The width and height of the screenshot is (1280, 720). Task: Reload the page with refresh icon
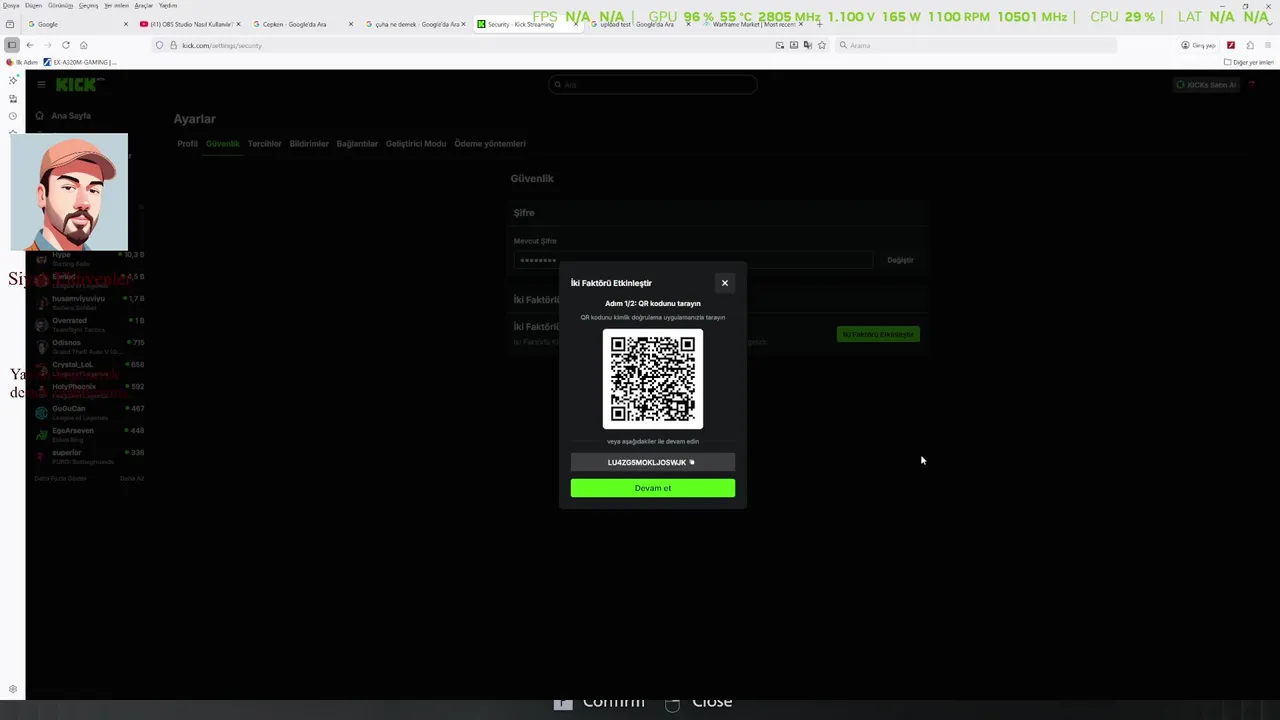coord(66,45)
